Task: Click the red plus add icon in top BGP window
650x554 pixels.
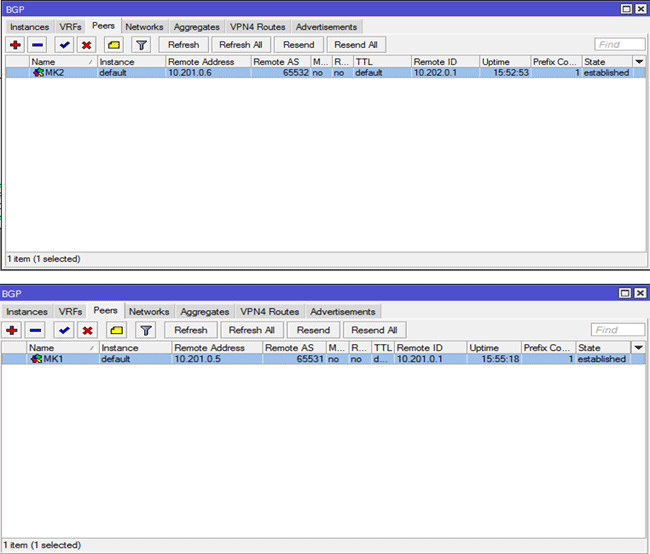Action: click(x=14, y=45)
